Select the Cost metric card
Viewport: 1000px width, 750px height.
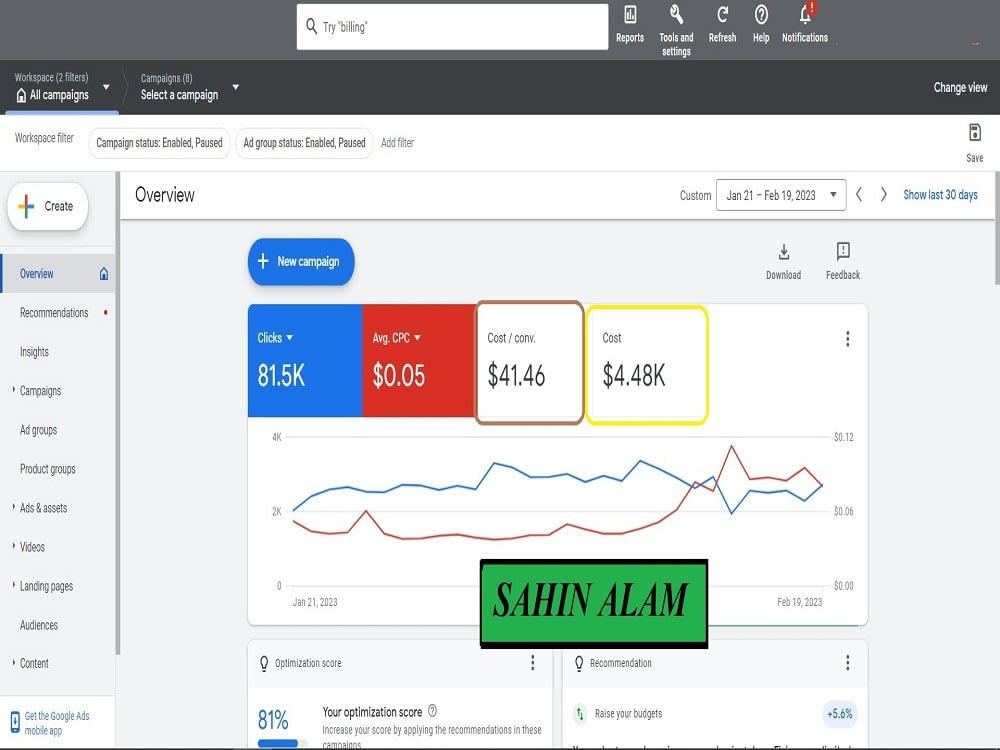click(x=647, y=364)
